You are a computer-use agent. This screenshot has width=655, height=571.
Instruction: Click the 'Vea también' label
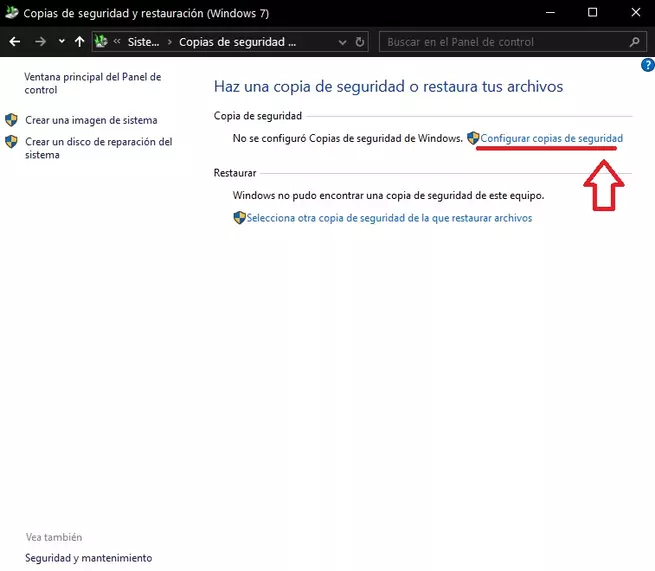pos(54,537)
